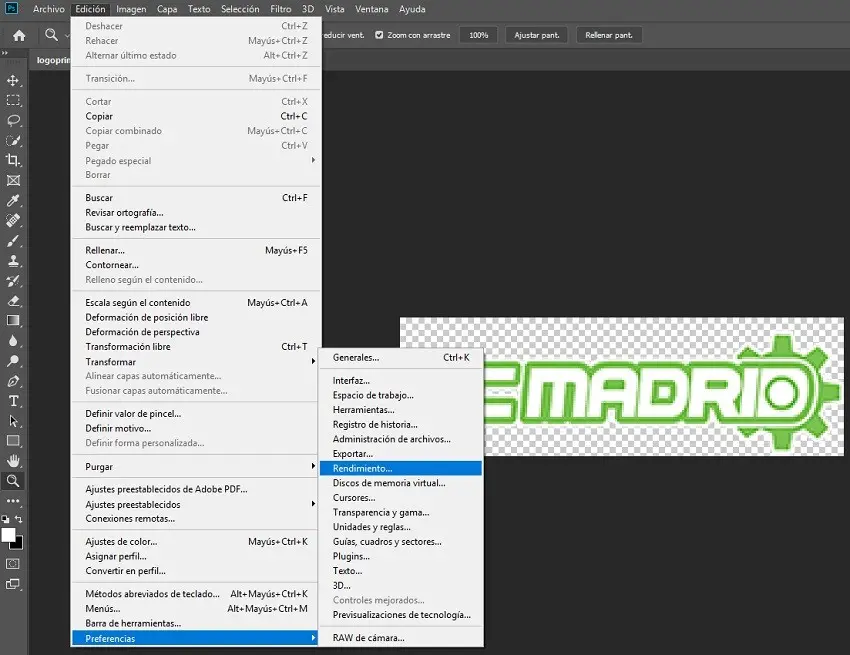
Task: Choose Ajustes de color... command
Action: [195, 542]
